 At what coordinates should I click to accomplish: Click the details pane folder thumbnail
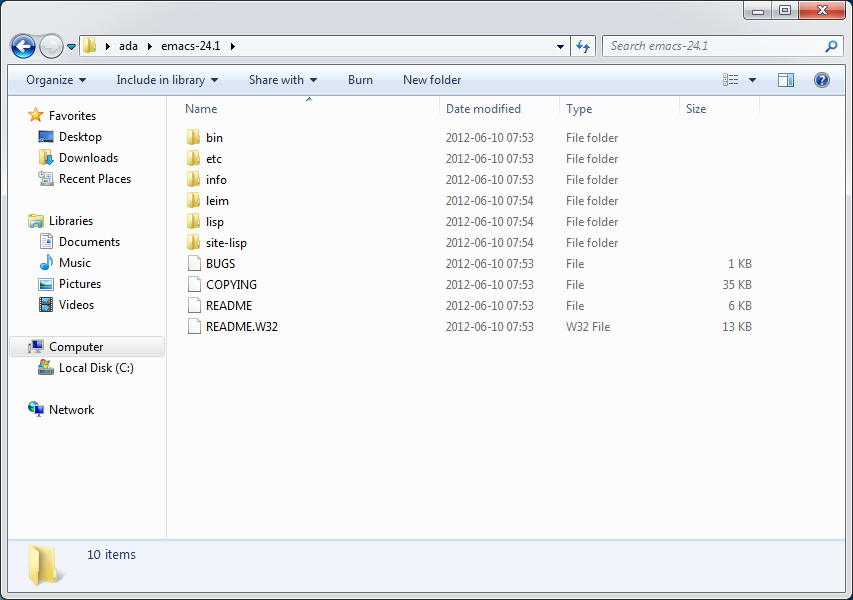[x=45, y=566]
